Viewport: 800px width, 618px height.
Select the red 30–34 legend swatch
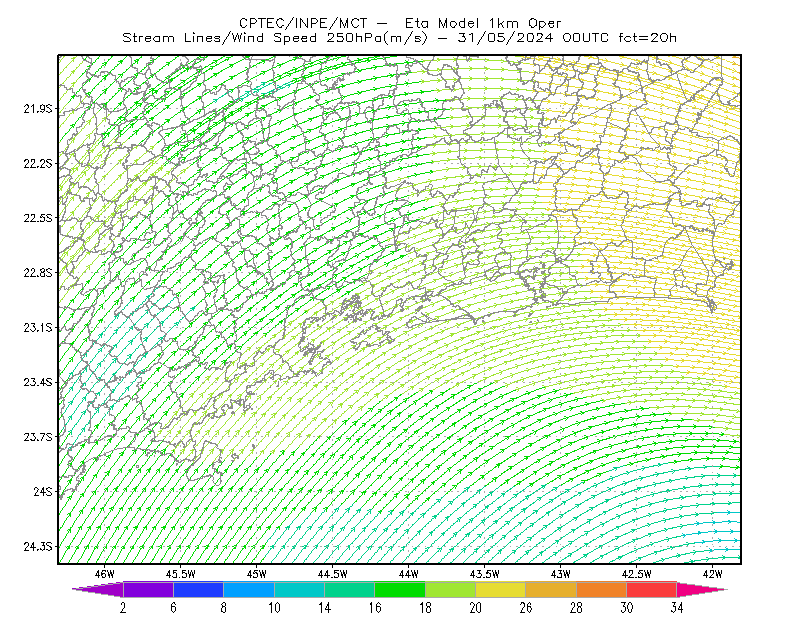(x=652, y=589)
